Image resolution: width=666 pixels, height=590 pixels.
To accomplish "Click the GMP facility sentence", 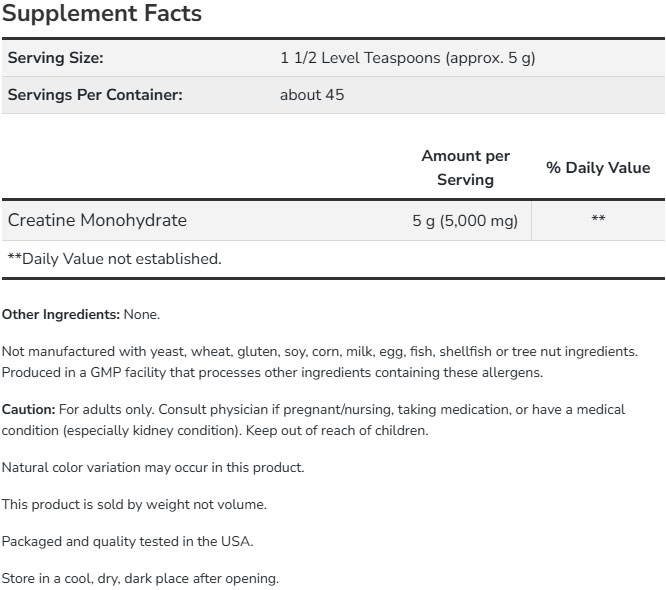I will (x=272, y=373).
